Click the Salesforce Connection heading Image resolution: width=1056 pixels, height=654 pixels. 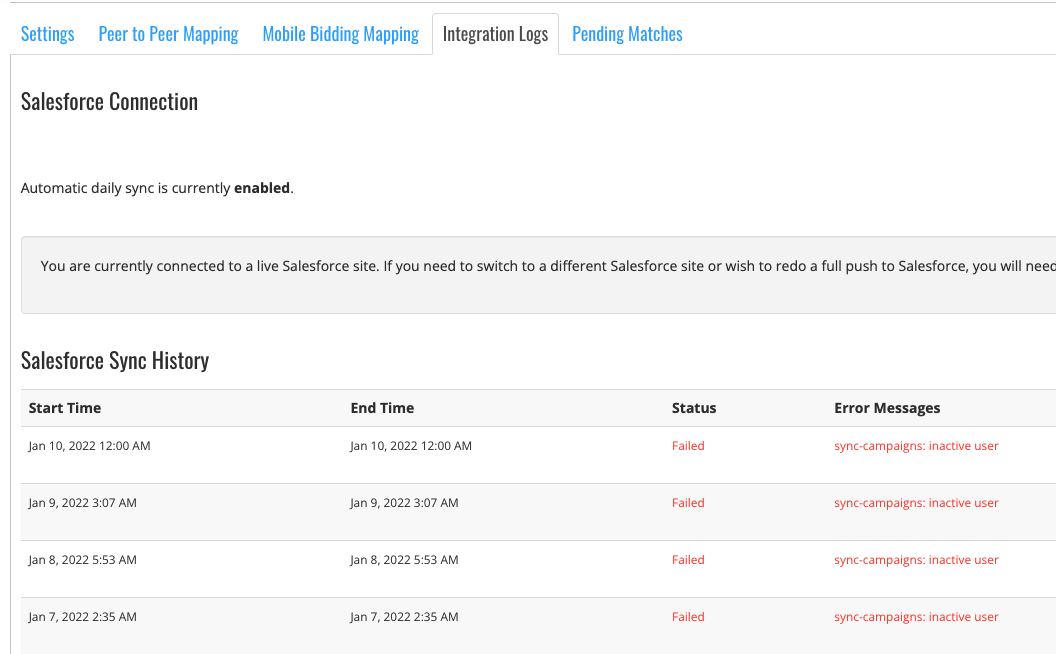pyautogui.click(x=109, y=102)
